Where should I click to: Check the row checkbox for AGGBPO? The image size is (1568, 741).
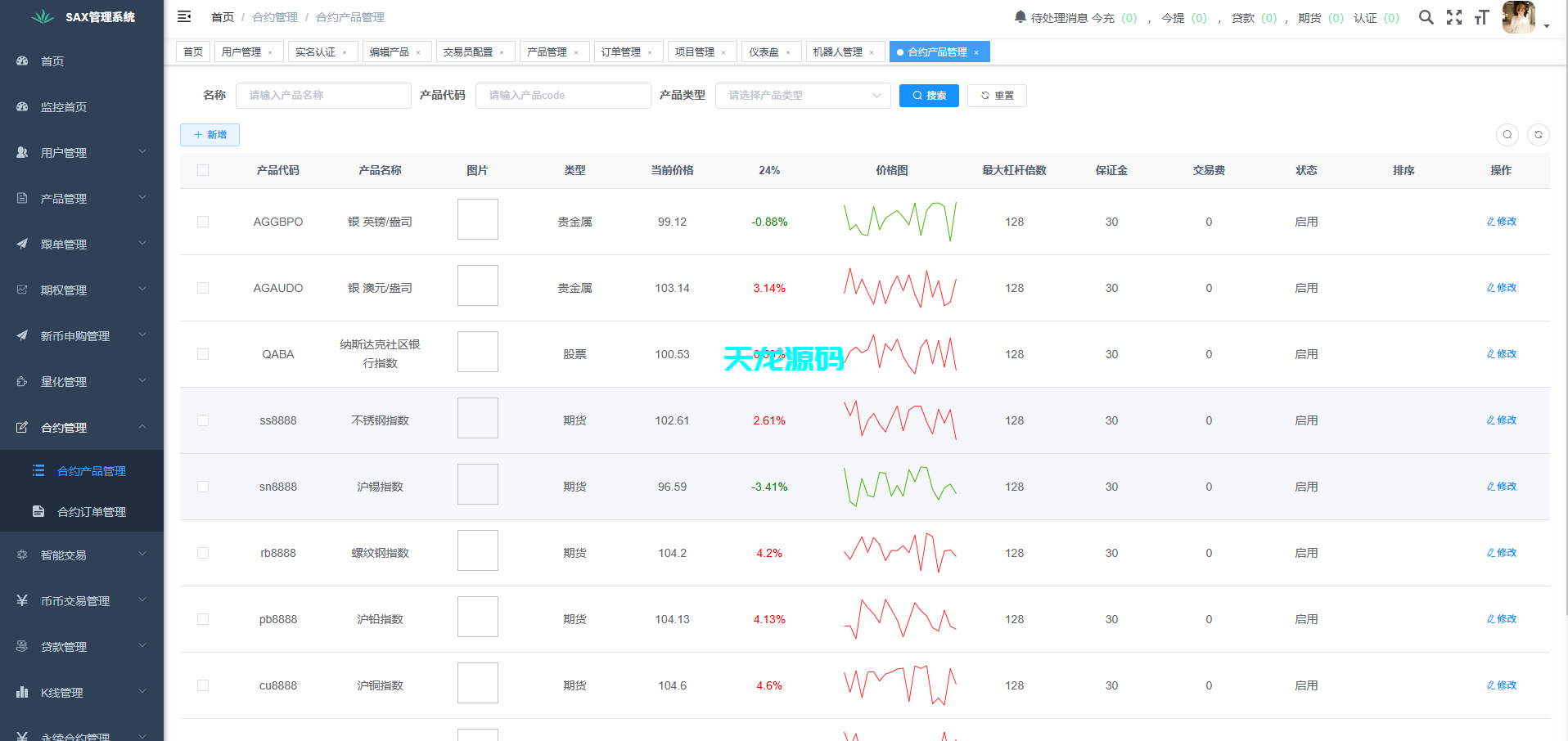tap(203, 222)
